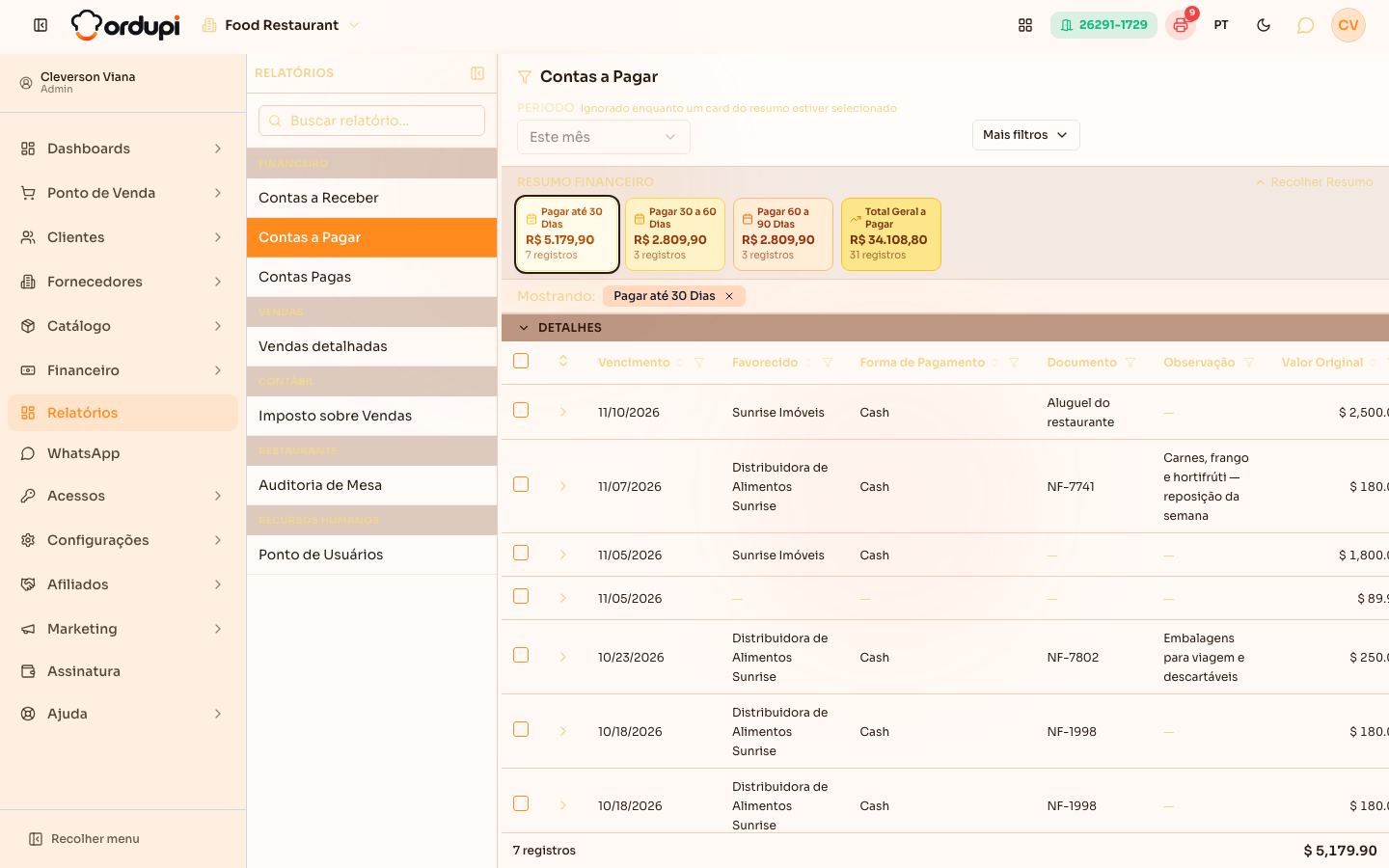Filter the Forma de Pagamento column

[1014, 363]
